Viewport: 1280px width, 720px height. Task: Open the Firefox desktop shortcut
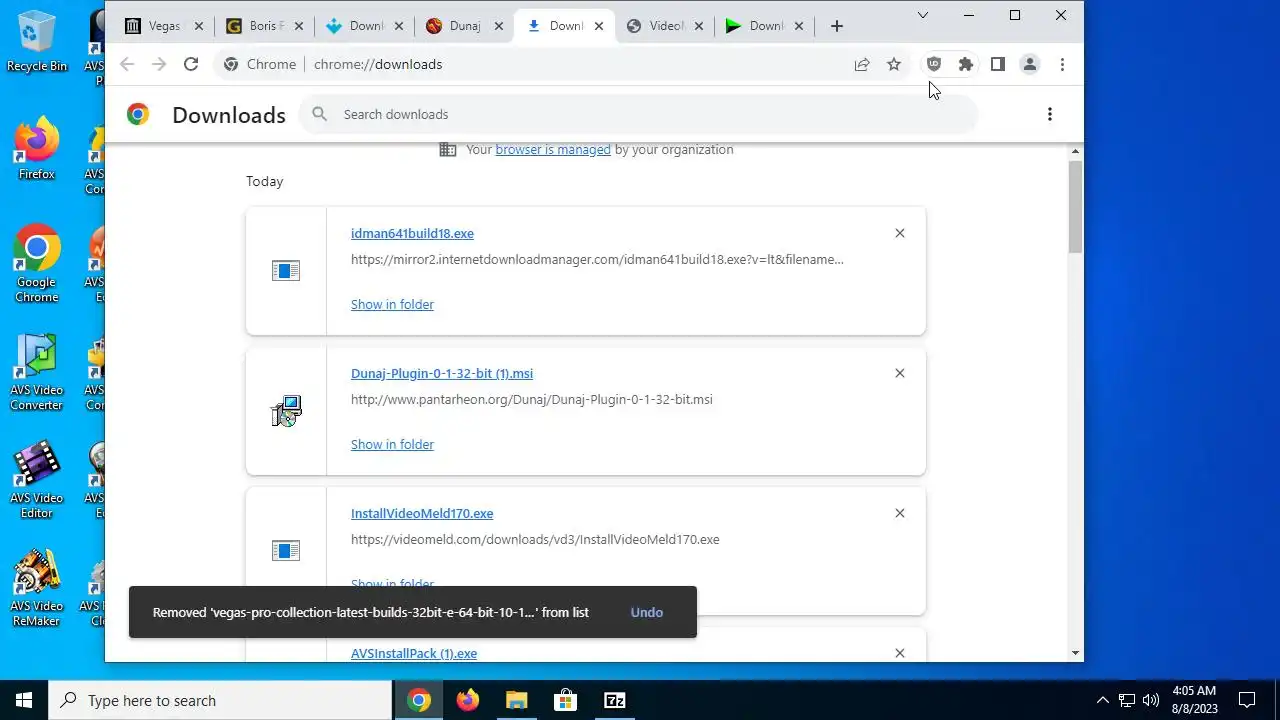click(37, 150)
